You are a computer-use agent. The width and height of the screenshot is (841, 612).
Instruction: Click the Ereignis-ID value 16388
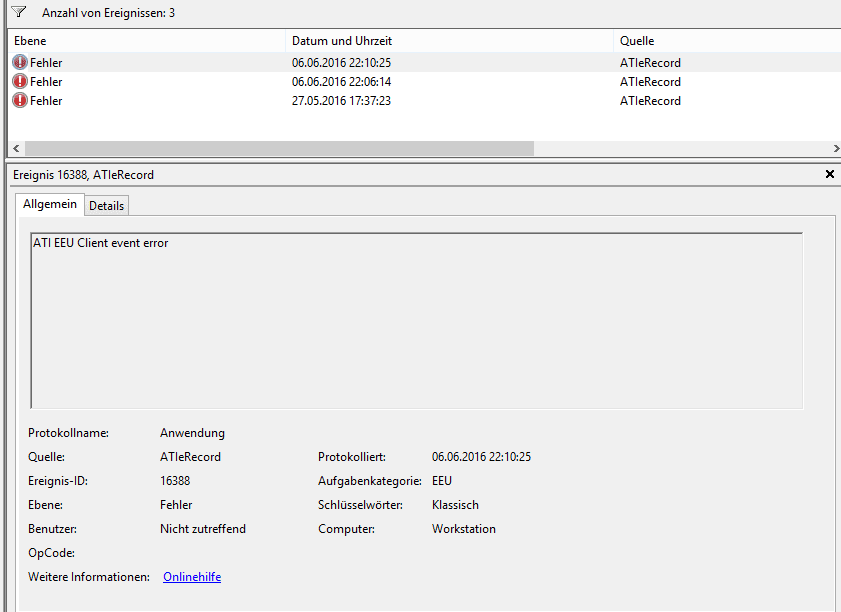[175, 481]
